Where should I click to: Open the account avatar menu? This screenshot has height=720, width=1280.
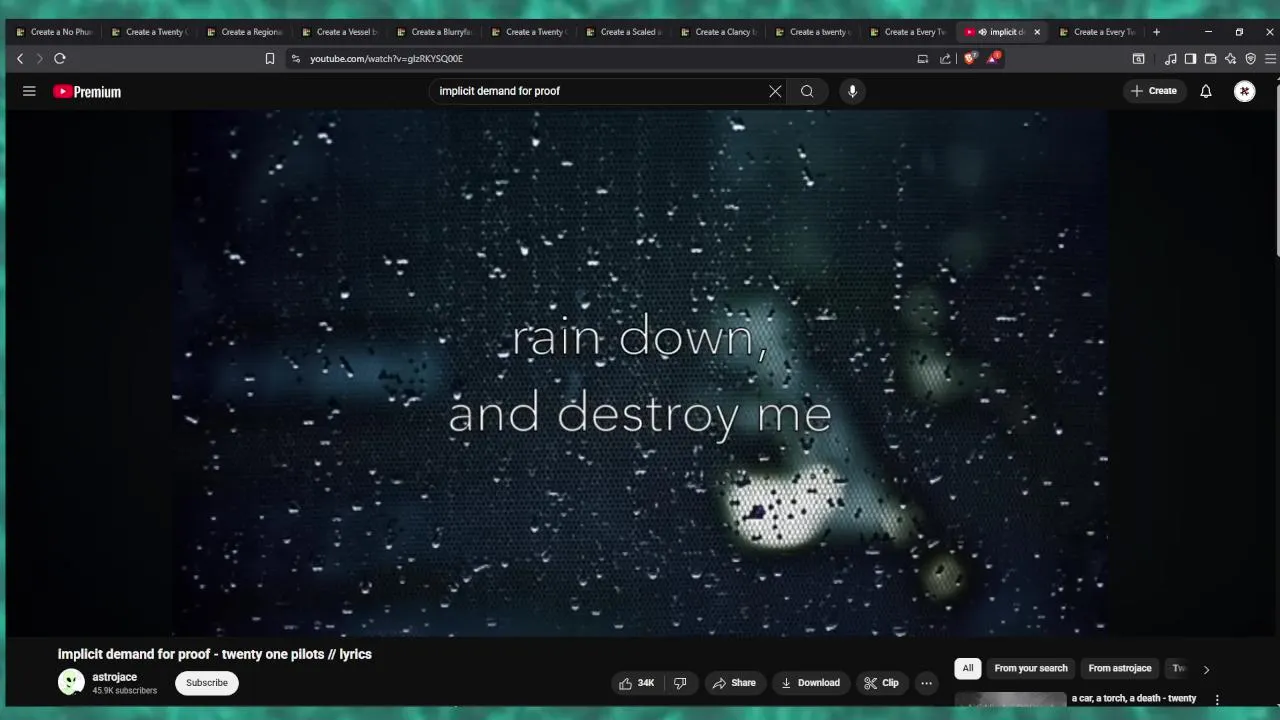click(x=1244, y=91)
